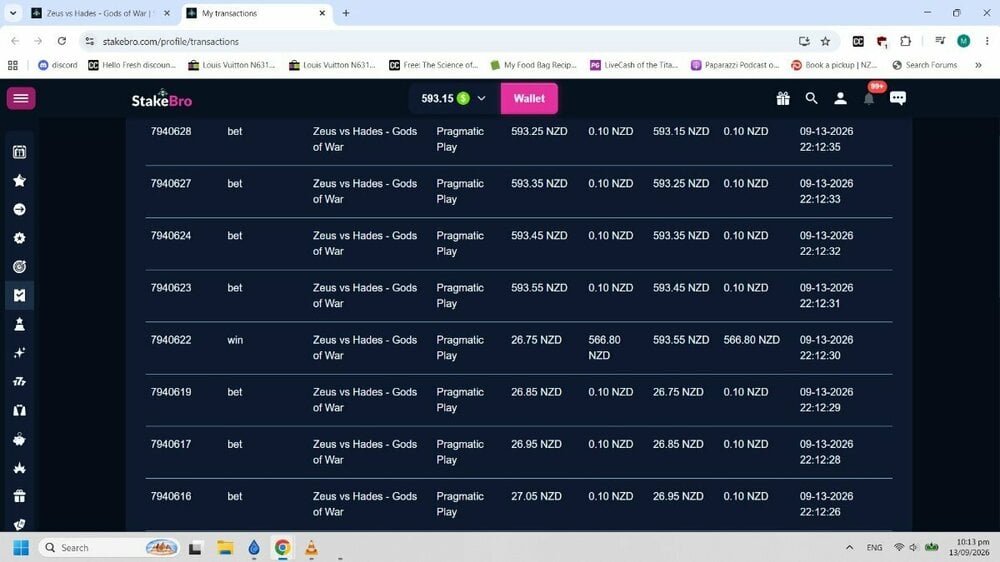Click the StakeBro logo
Screen dimensions: 1000x562
point(161,98)
